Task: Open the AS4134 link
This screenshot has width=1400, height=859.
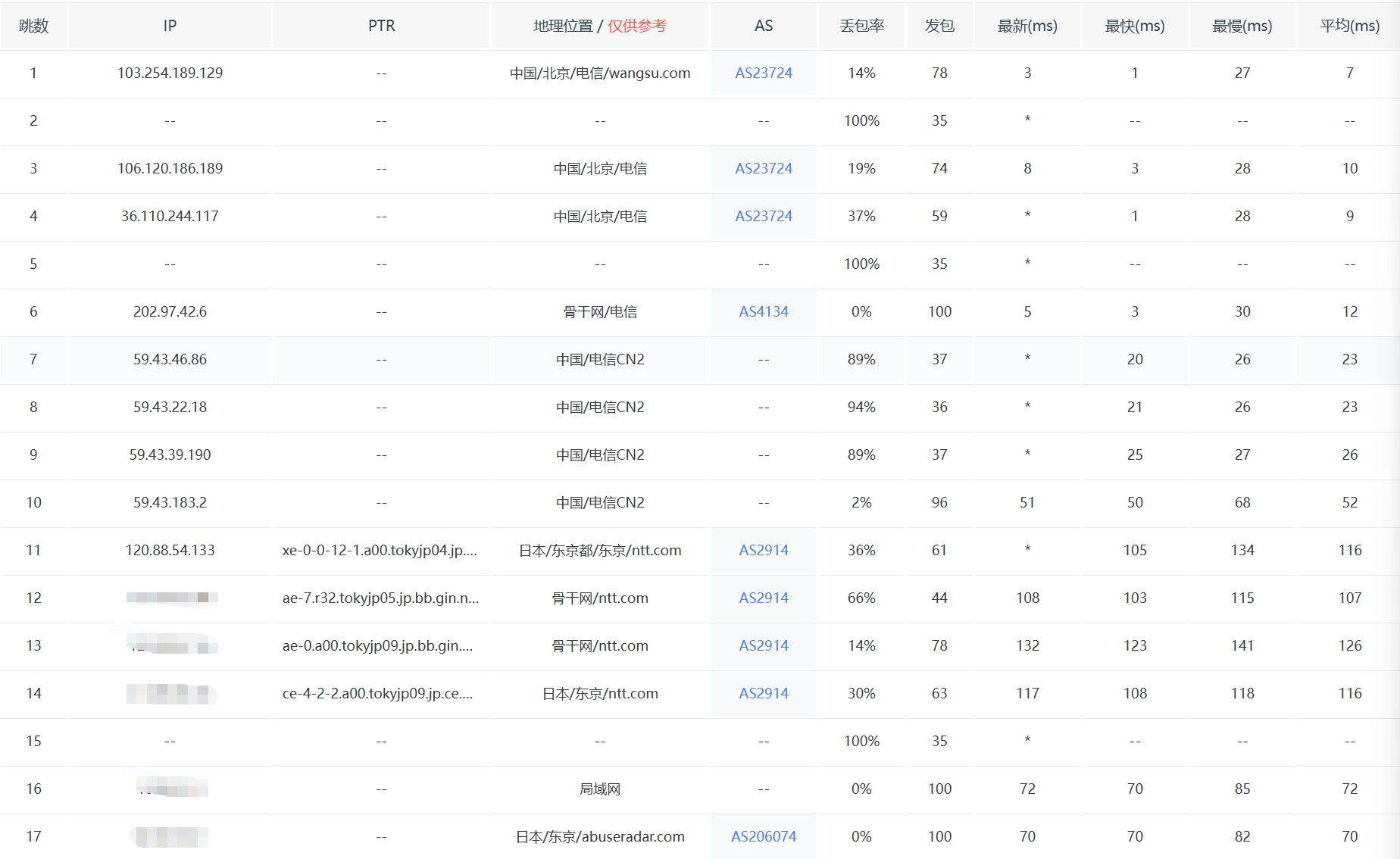Action: coord(764,311)
